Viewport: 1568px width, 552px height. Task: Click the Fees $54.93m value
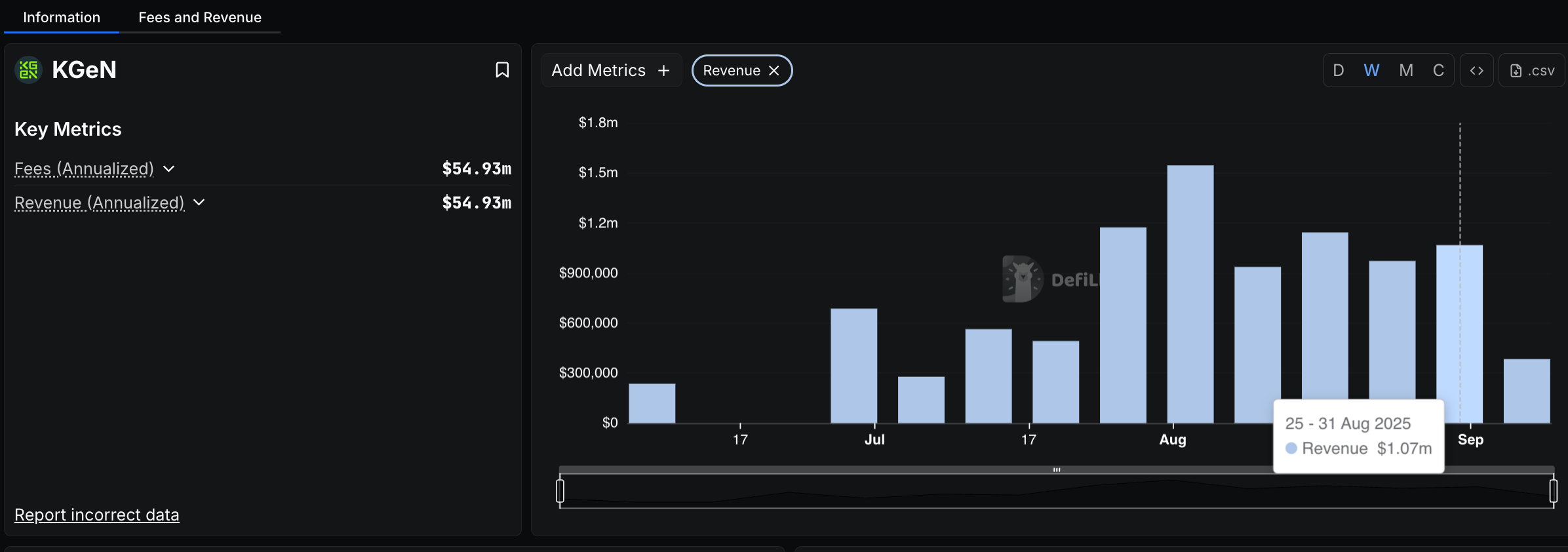point(477,168)
